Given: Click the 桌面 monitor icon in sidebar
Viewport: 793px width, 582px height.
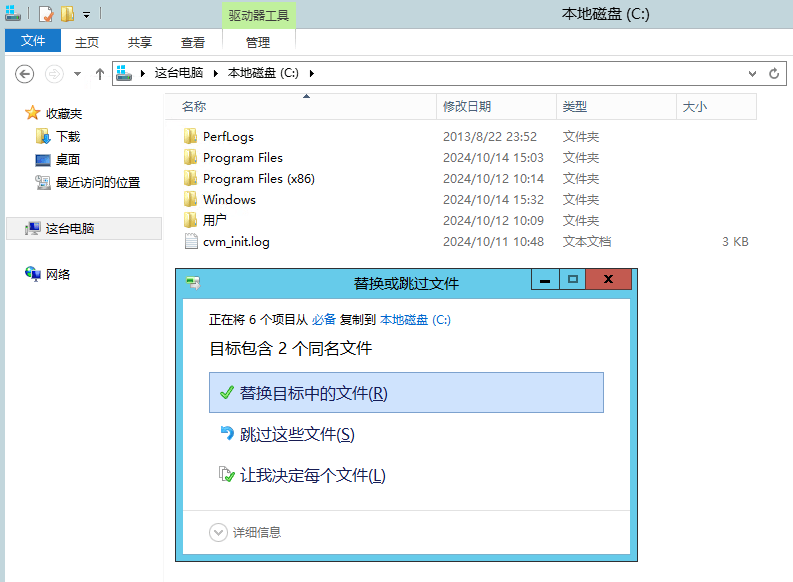Looking at the screenshot, I should tap(43, 160).
